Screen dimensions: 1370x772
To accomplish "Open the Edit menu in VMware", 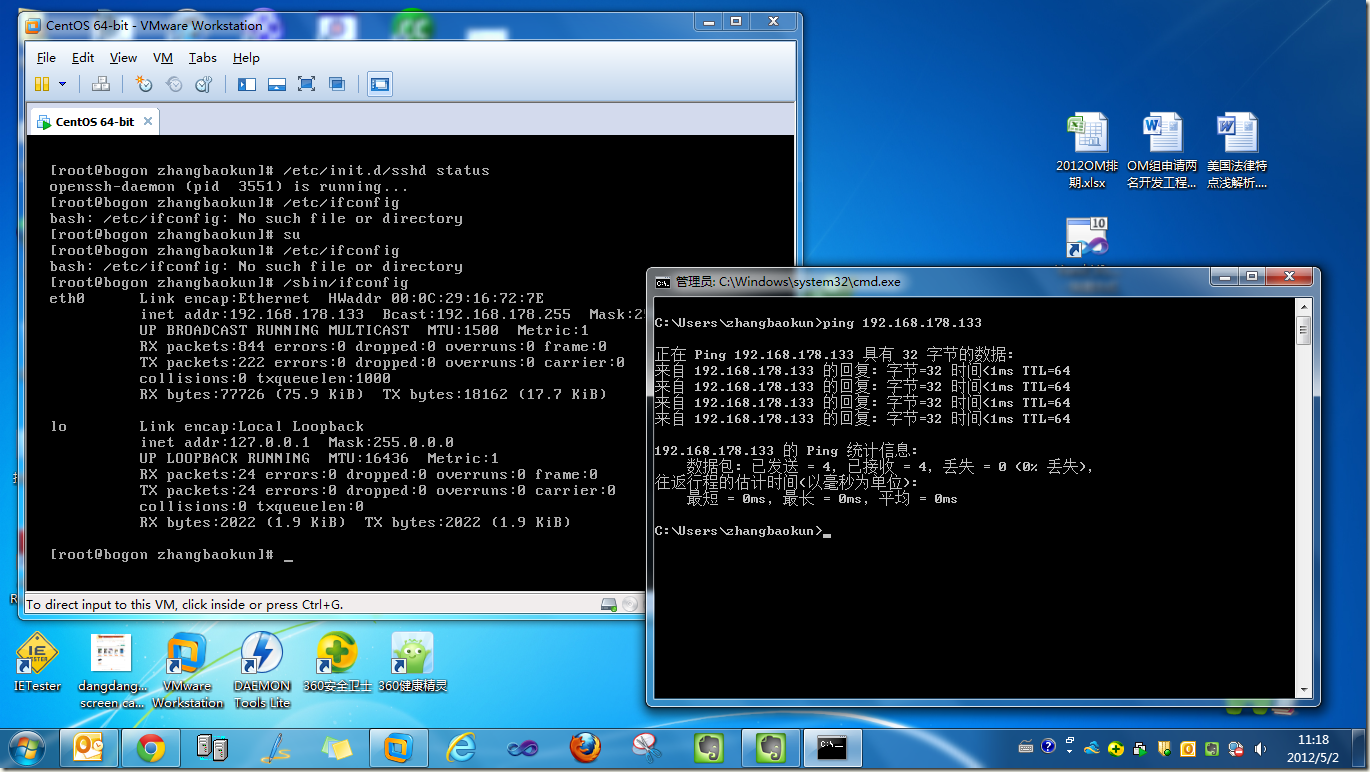I will pyautogui.click(x=83, y=58).
